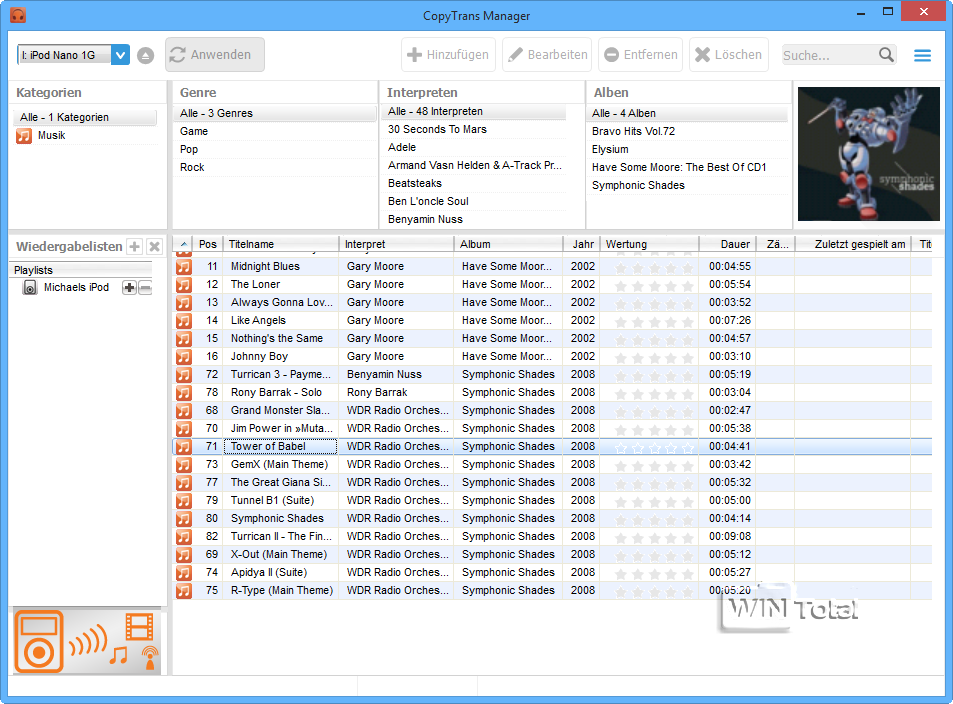
Task: Click the Symphonic Shades album artwork
Action: point(868,154)
